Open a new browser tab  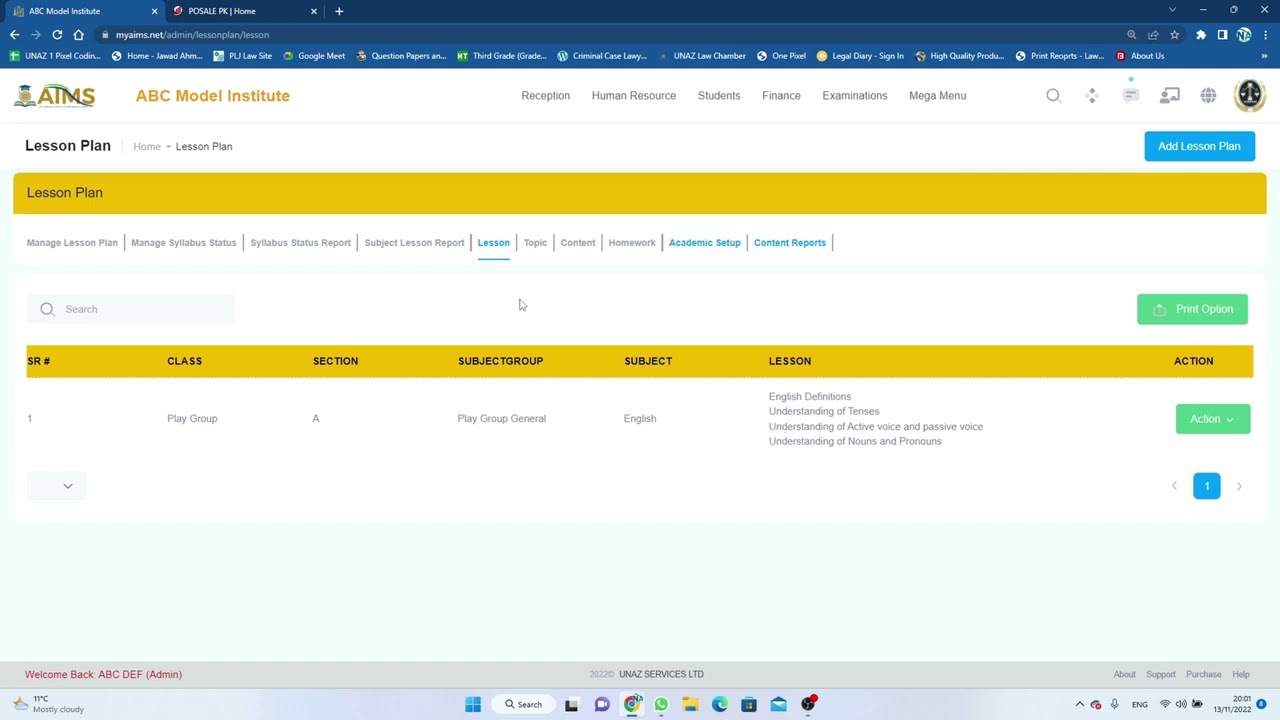[x=339, y=11]
